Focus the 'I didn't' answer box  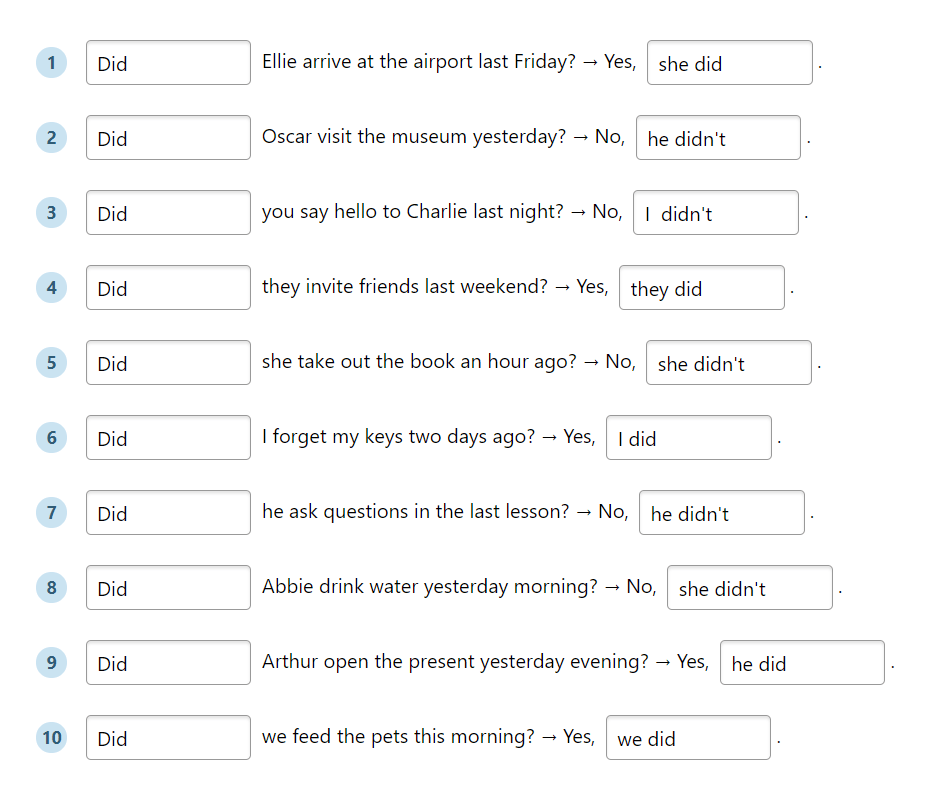click(x=716, y=213)
